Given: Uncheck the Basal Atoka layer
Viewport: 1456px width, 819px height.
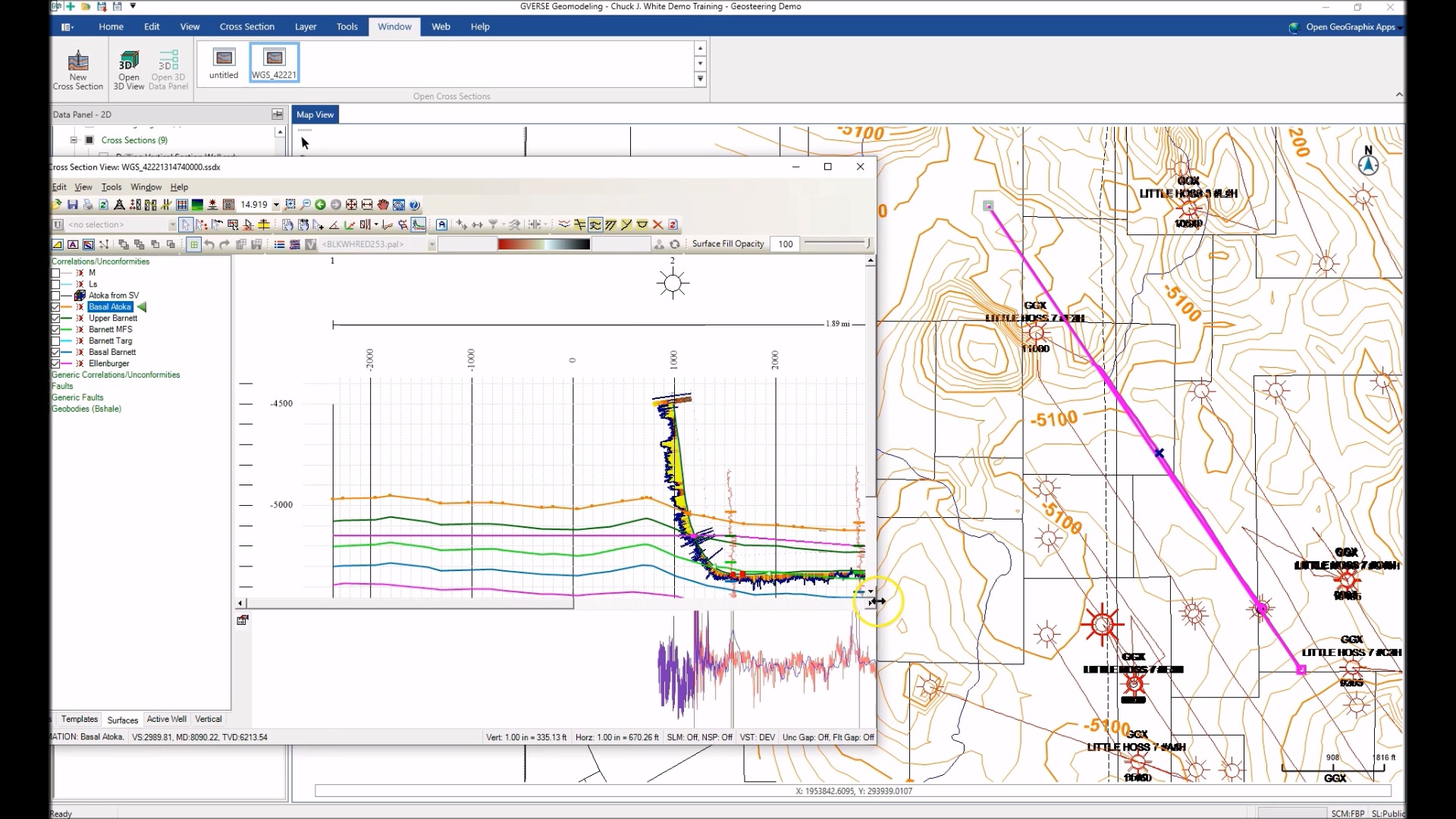Looking at the screenshot, I should coord(56,306).
